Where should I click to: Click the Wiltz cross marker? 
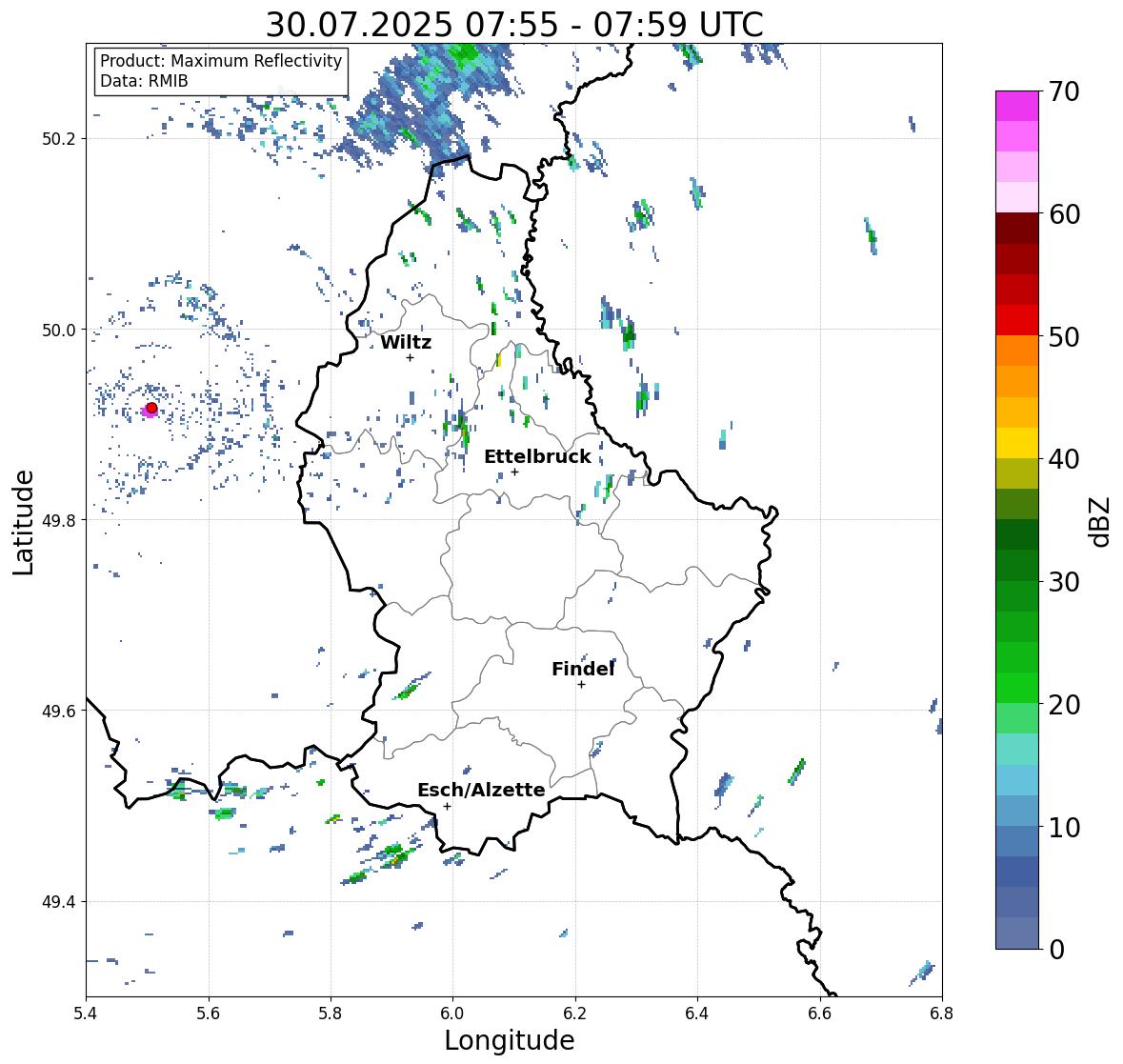[x=410, y=357]
